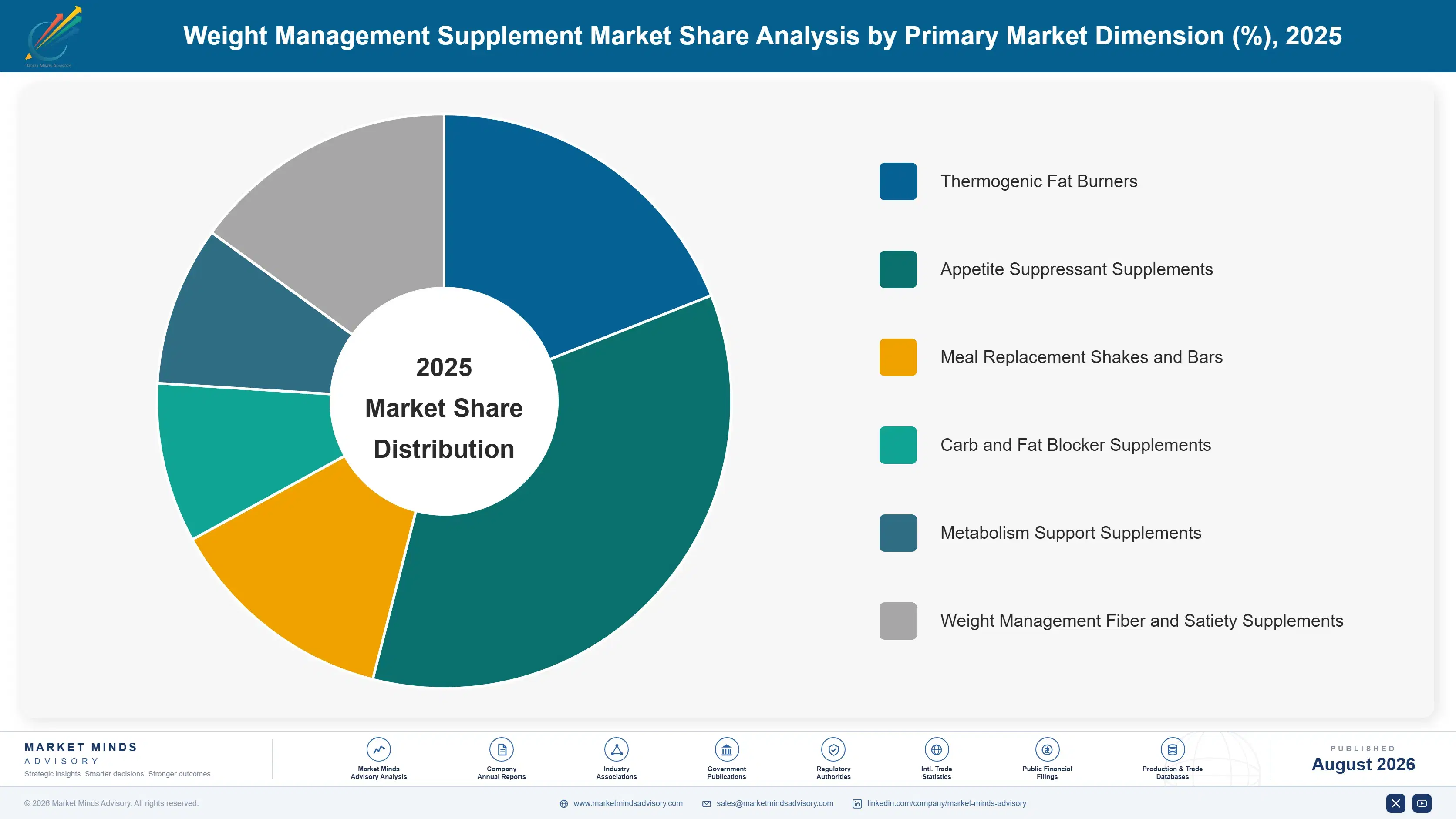This screenshot has width=1456, height=819.
Task: Click the 'Metabolism Support Supplements' legend label
Action: pos(1071,533)
